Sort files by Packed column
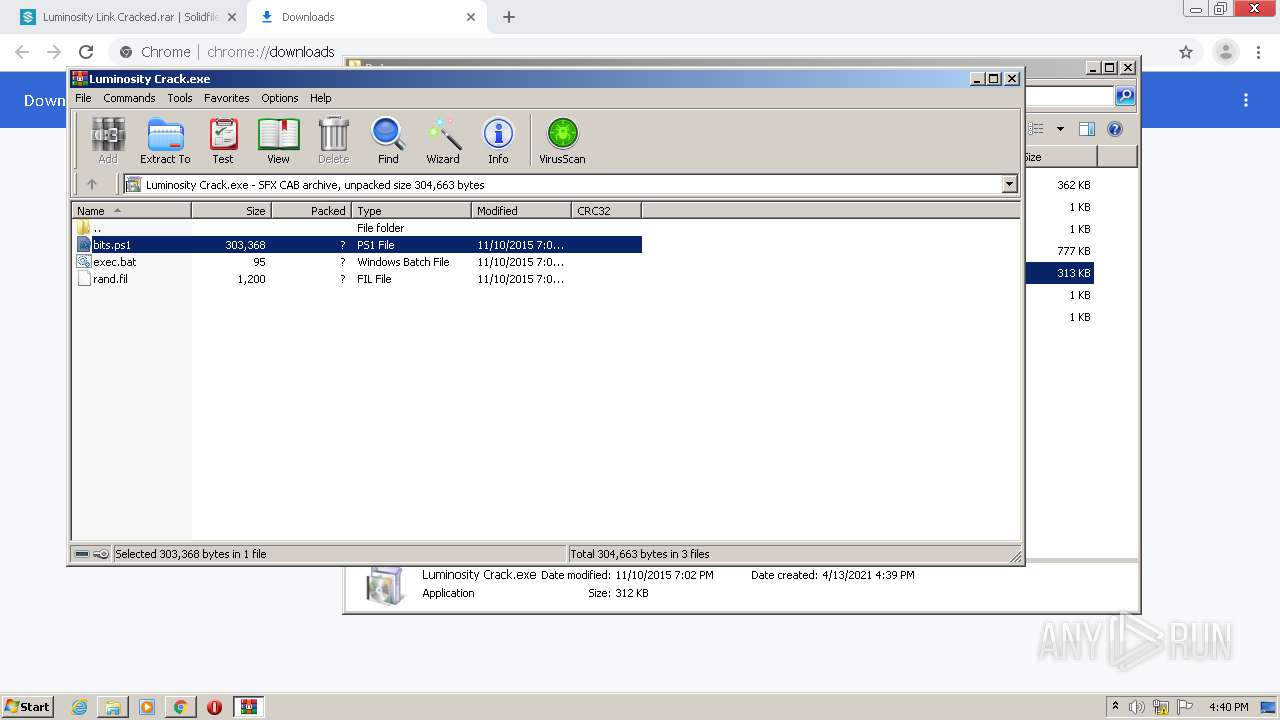 point(312,210)
